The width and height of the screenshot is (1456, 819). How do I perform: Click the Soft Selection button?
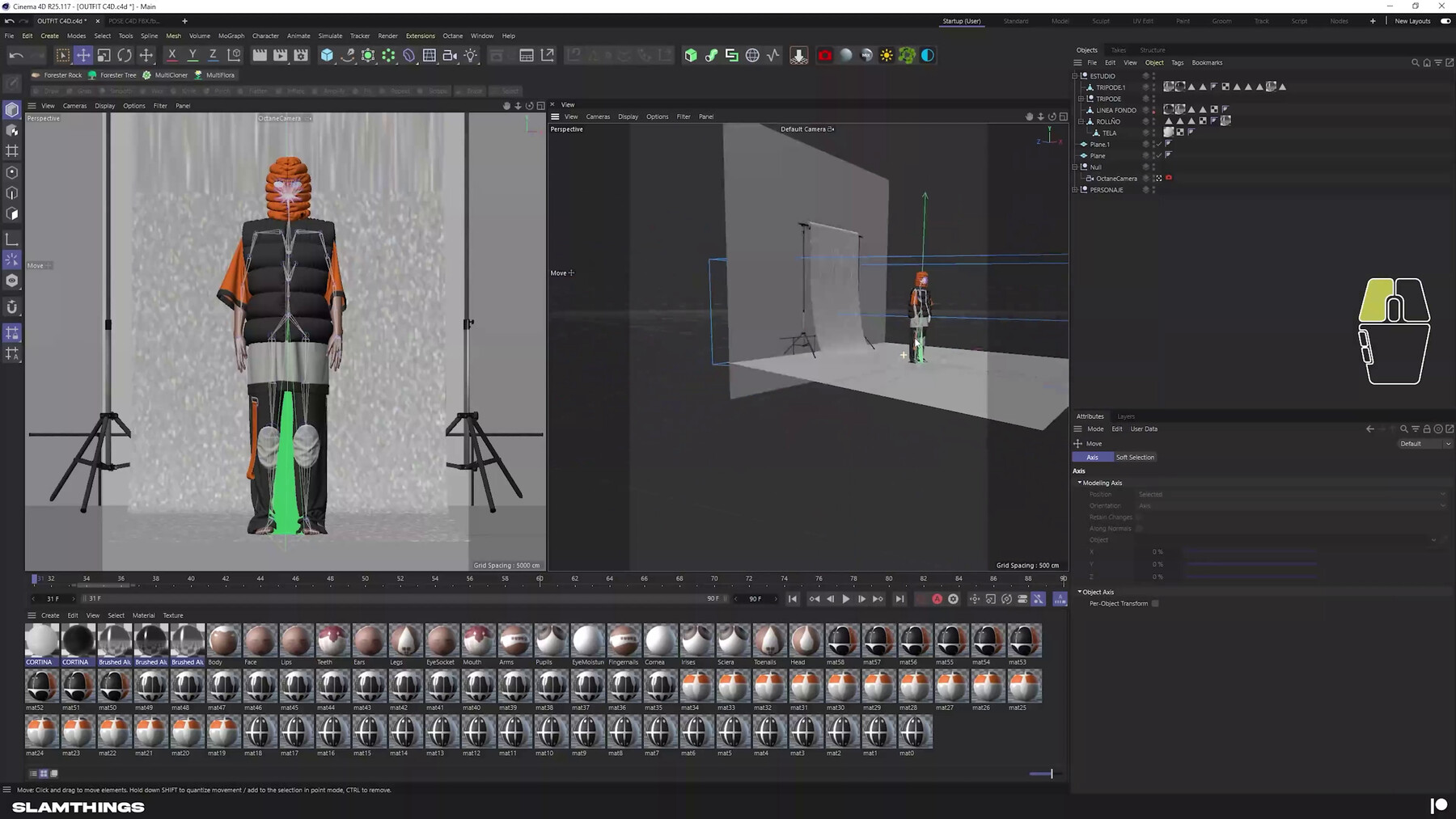click(x=1135, y=457)
